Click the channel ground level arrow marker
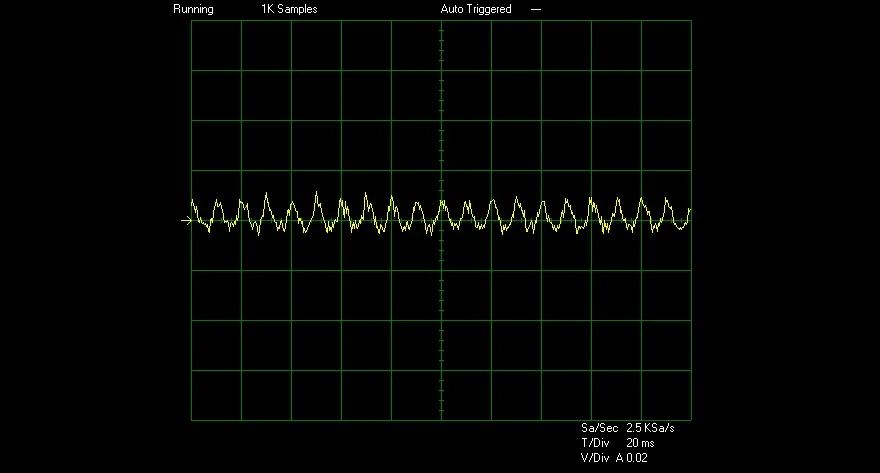The image size is (880, 473). point(186,221)
